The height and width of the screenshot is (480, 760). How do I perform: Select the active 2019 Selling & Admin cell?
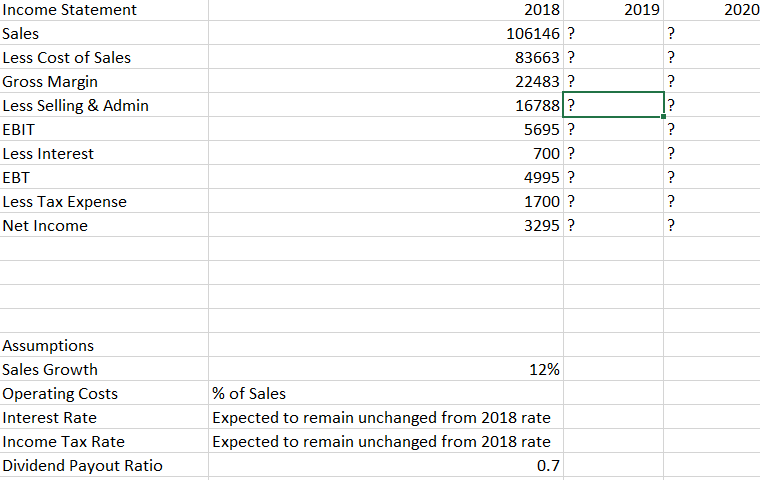pos(613,105)
